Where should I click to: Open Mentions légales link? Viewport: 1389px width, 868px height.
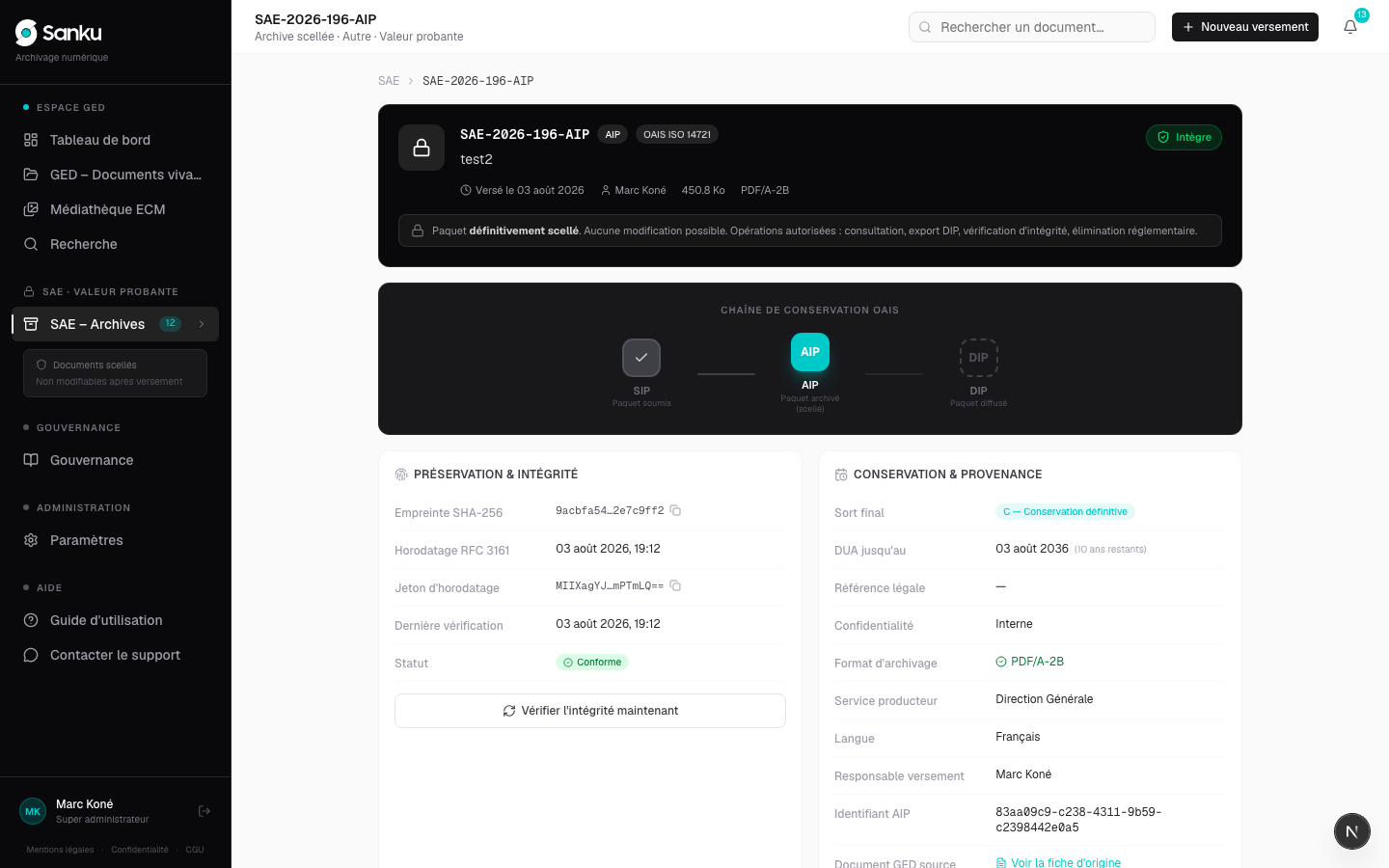click(60, 850)
